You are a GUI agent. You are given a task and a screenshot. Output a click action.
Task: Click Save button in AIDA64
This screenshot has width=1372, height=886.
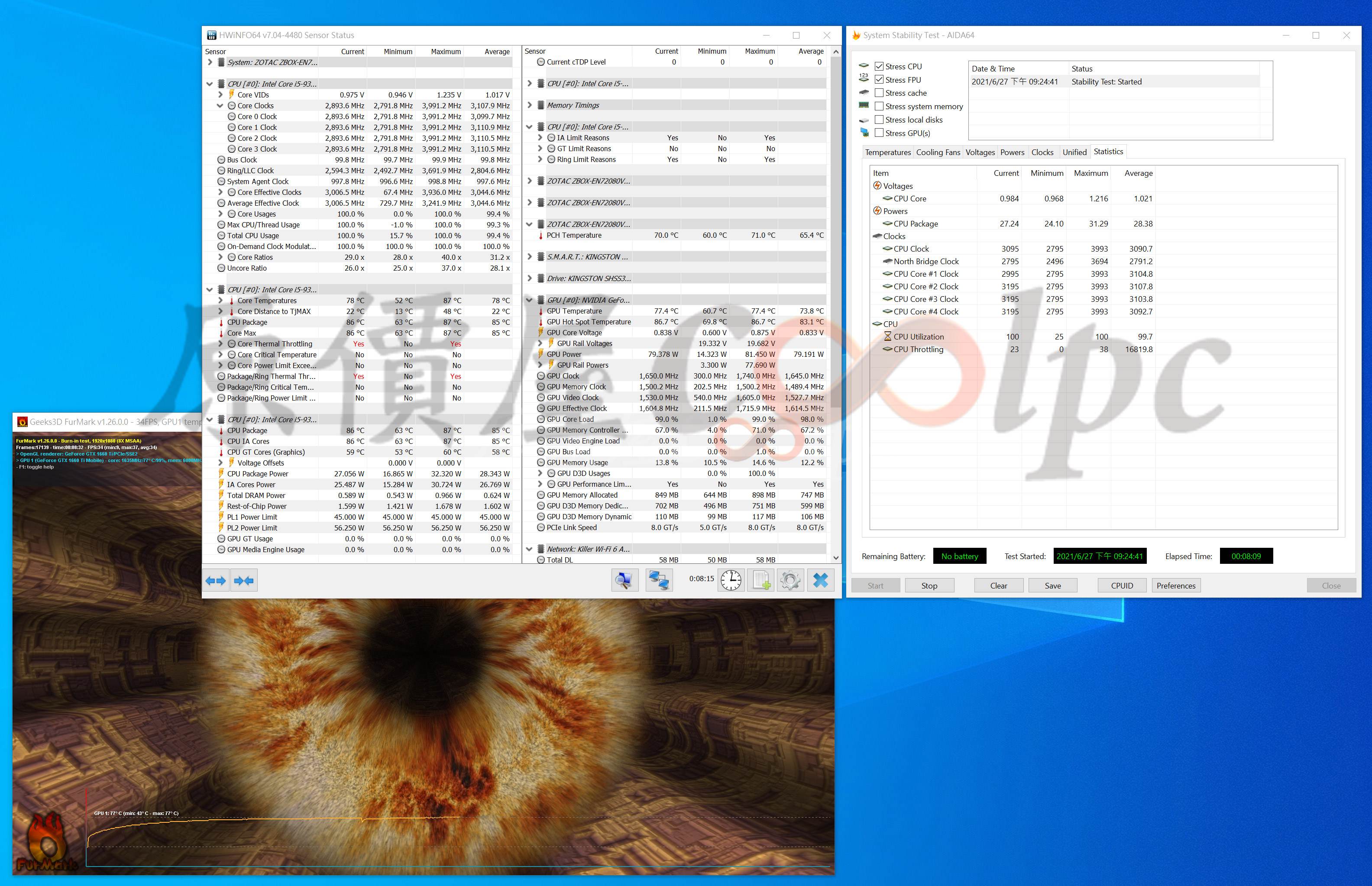point(1053,585)
